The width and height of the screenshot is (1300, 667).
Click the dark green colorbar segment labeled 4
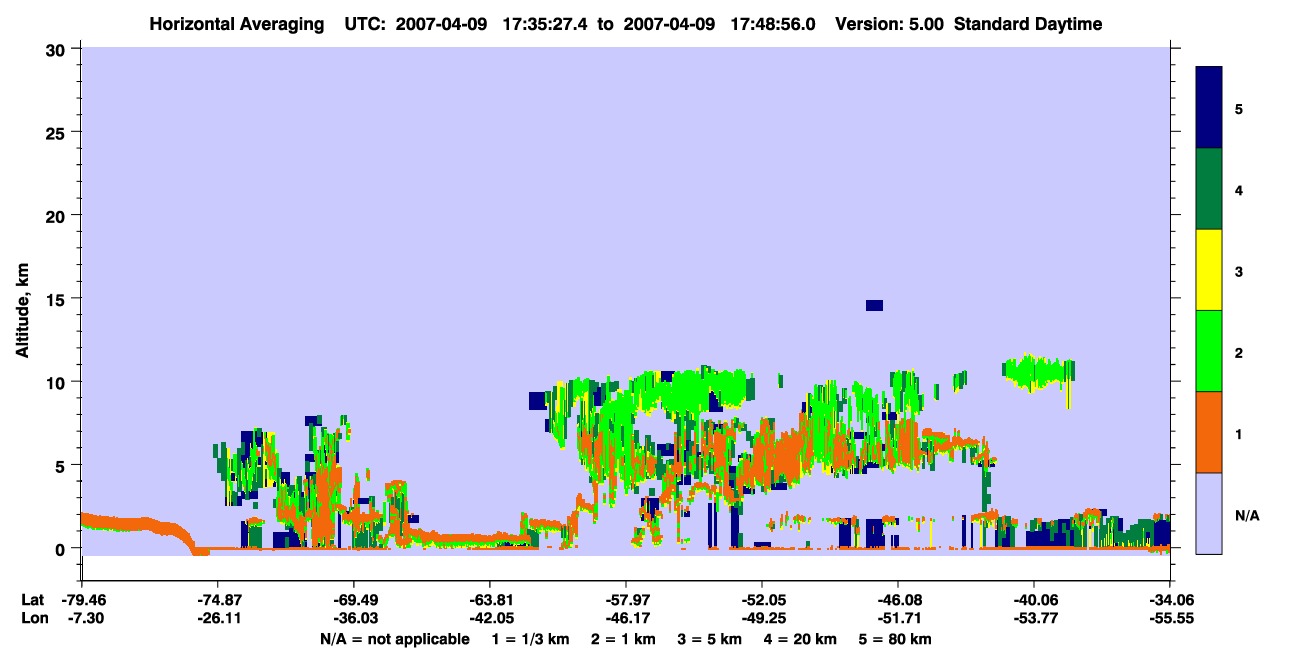pyautogui.click(x=1209, y=189)
